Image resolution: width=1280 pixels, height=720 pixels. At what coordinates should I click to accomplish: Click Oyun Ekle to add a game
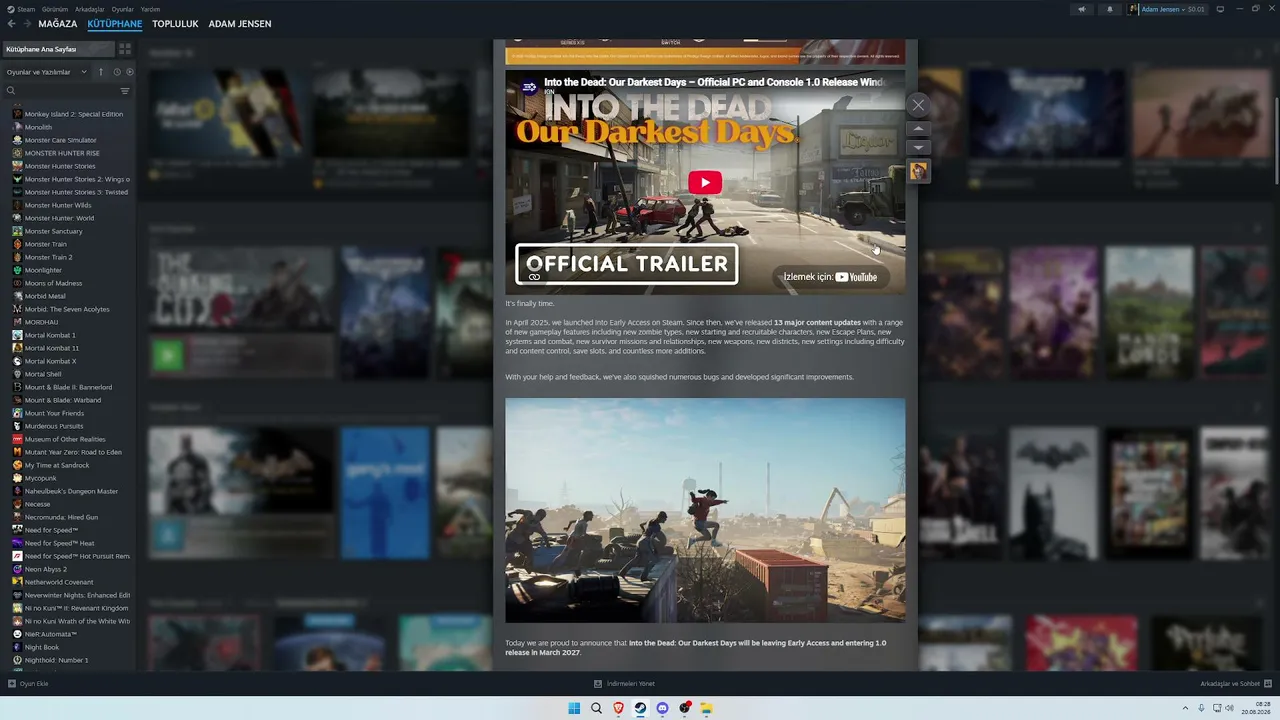pos(28,684)
